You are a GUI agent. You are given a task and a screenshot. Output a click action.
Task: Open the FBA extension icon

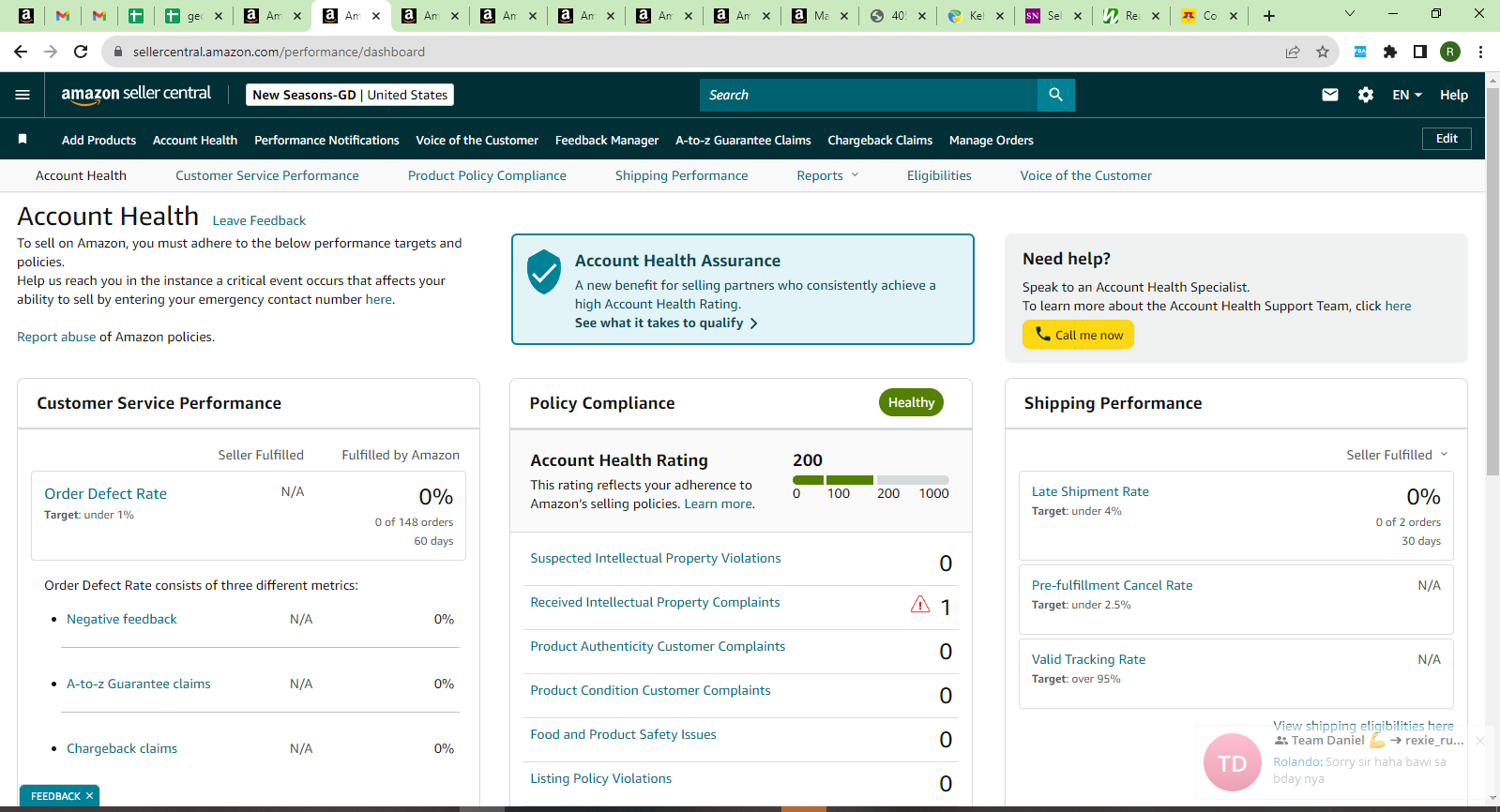[1360, 52]
